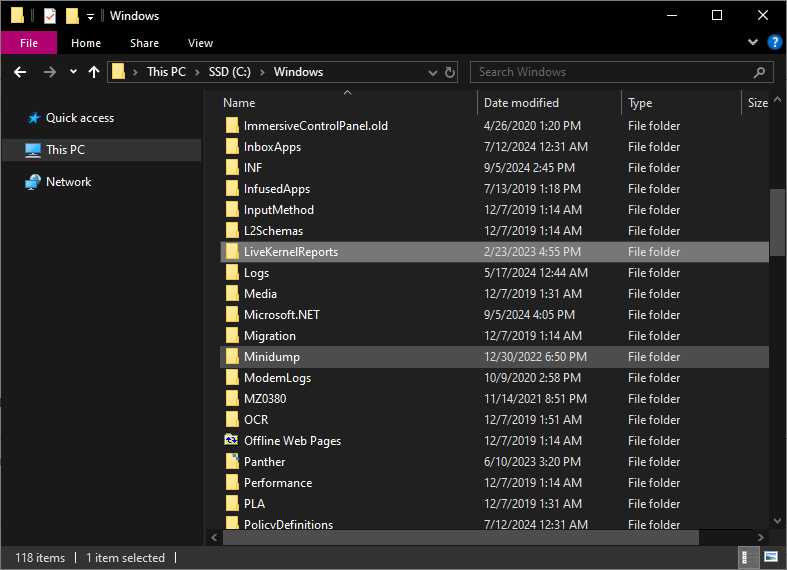Open the File menu

29,43
